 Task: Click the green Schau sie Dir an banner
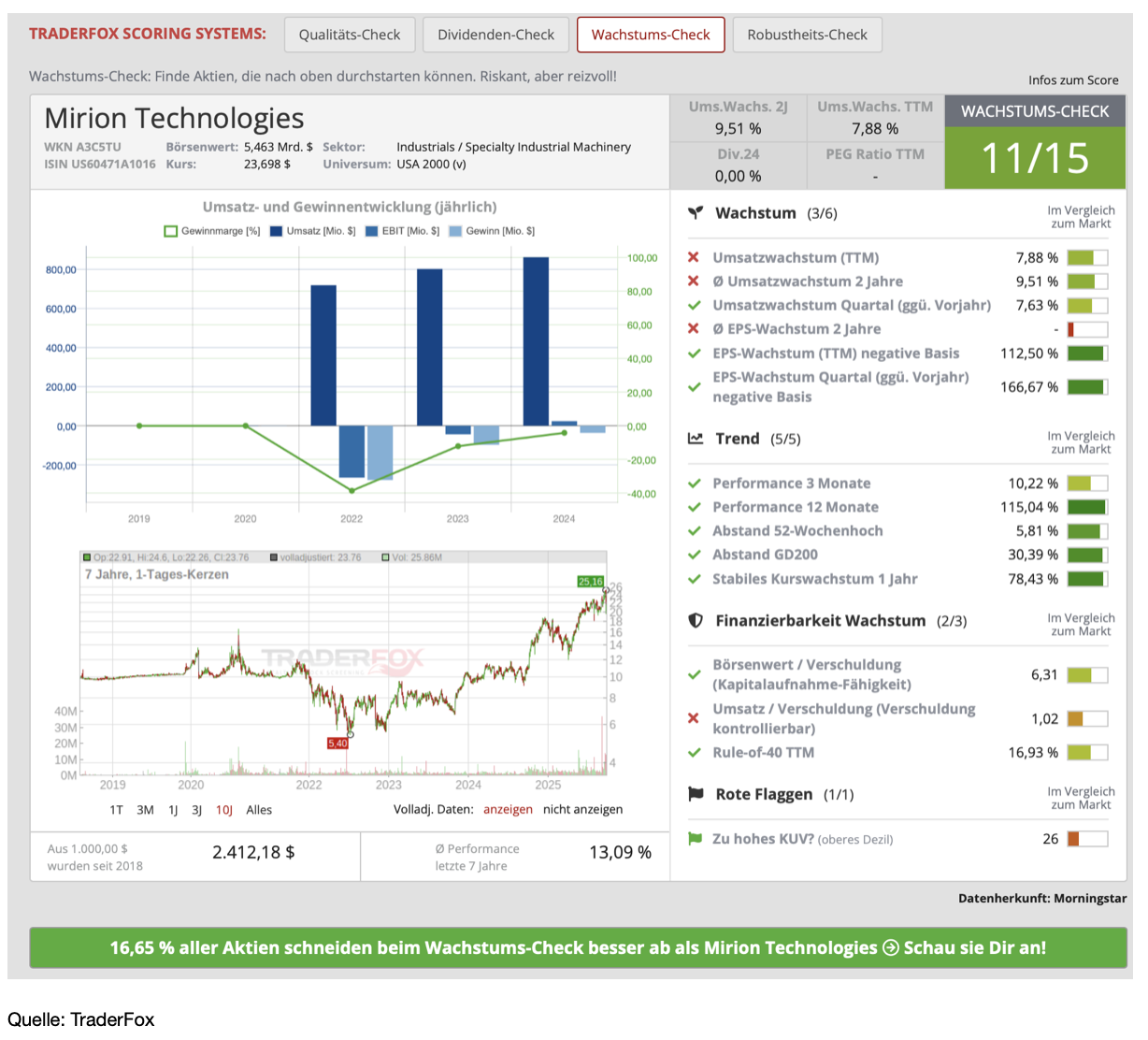coord(578,947)
